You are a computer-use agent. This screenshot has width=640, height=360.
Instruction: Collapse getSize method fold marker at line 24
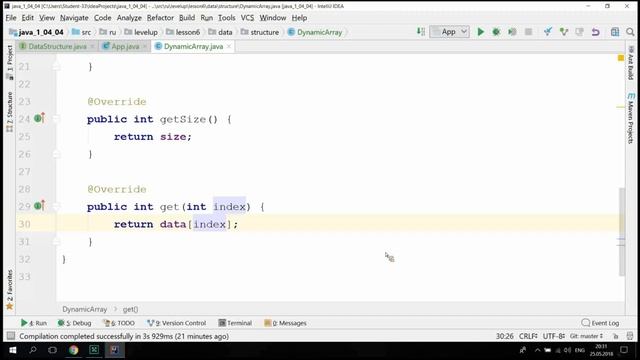tap(56, 119)
